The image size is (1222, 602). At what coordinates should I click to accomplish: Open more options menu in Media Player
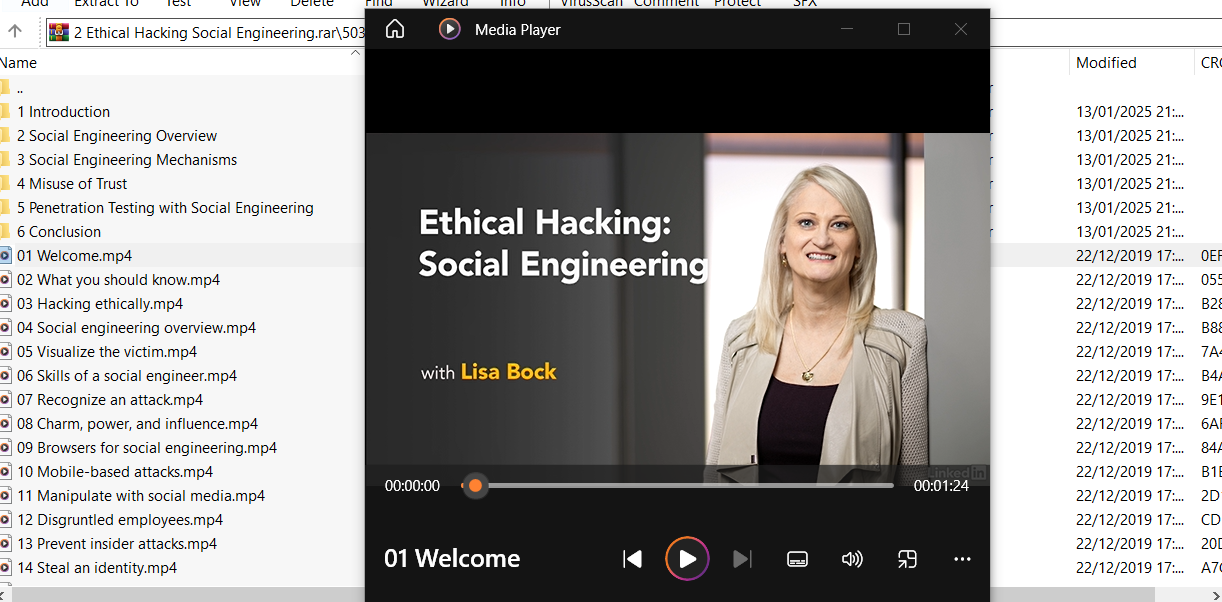pos(962,559)
